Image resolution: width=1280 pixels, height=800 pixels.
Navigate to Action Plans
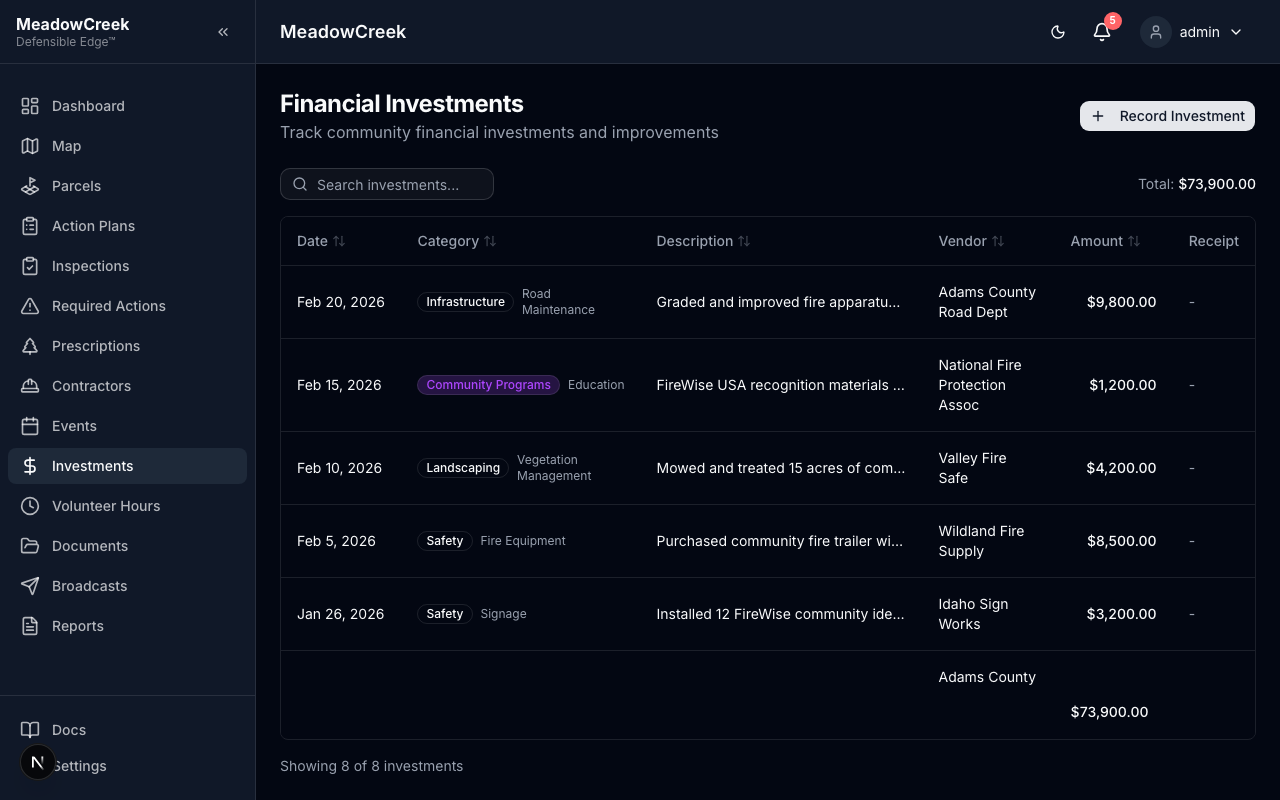[x=127, y=226]
